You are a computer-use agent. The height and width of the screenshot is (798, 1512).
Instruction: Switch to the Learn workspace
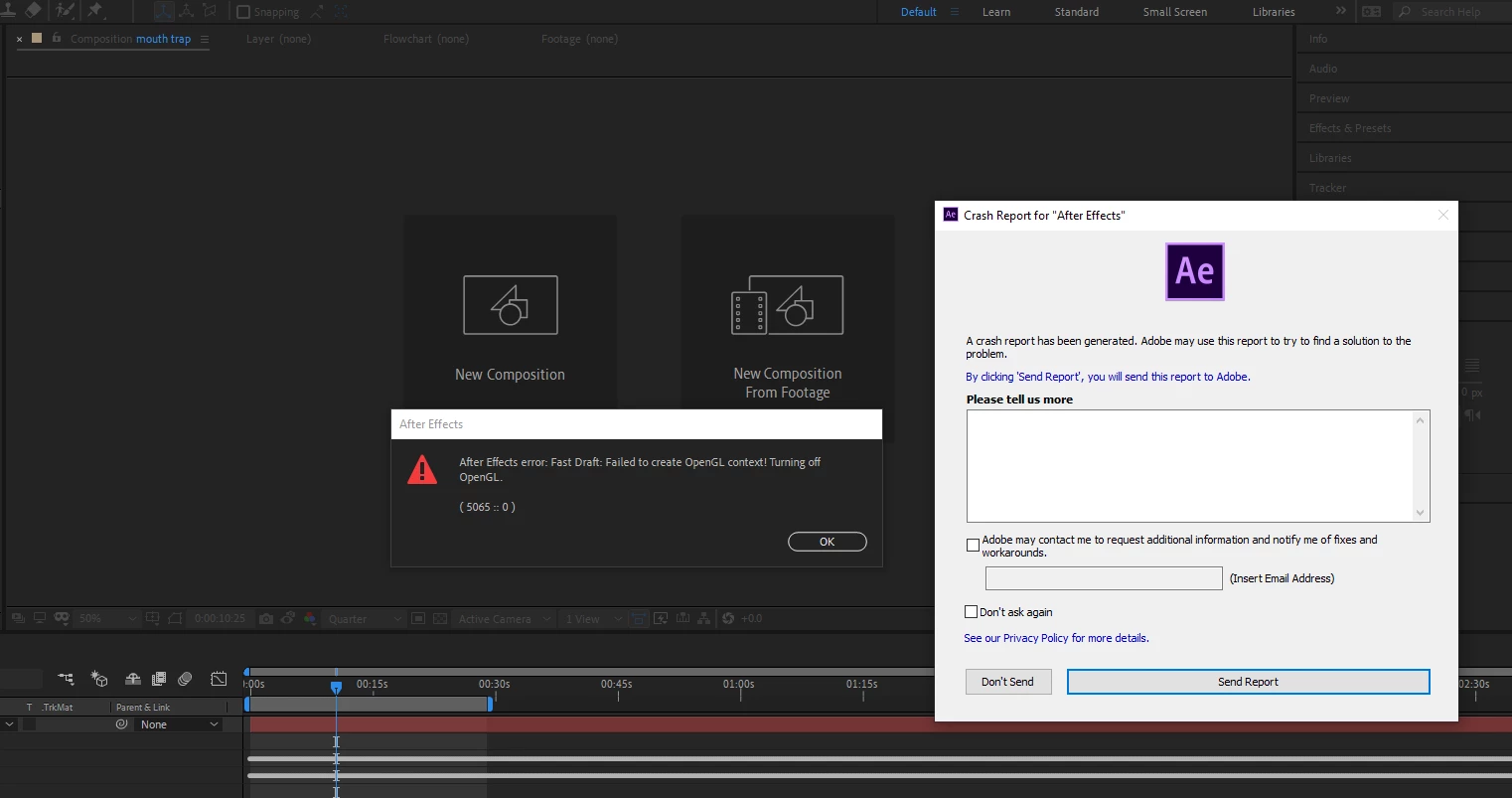pos(996,12)
